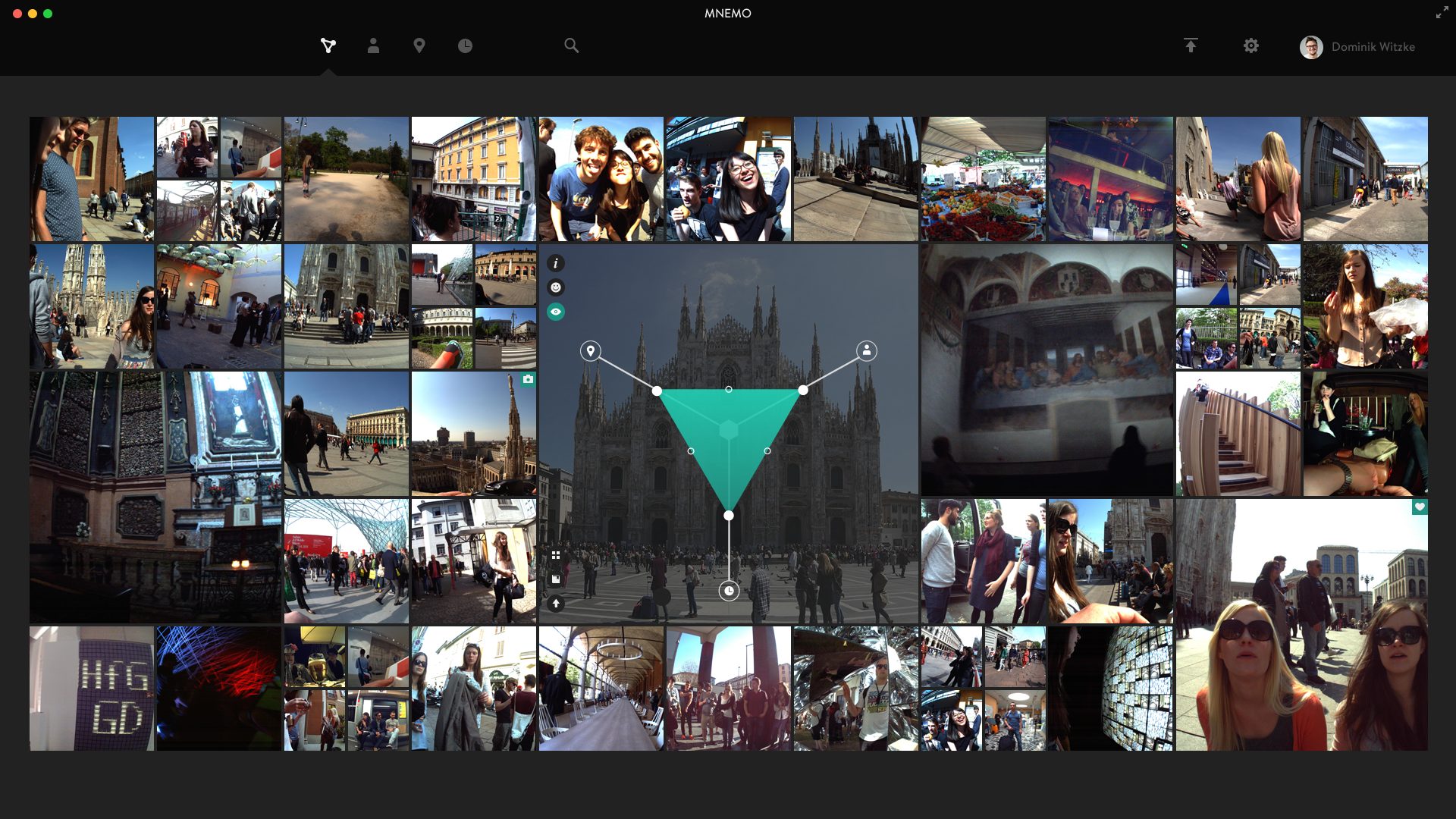Toggle the green heart on the blonde woman's photo

(1420, 507)
